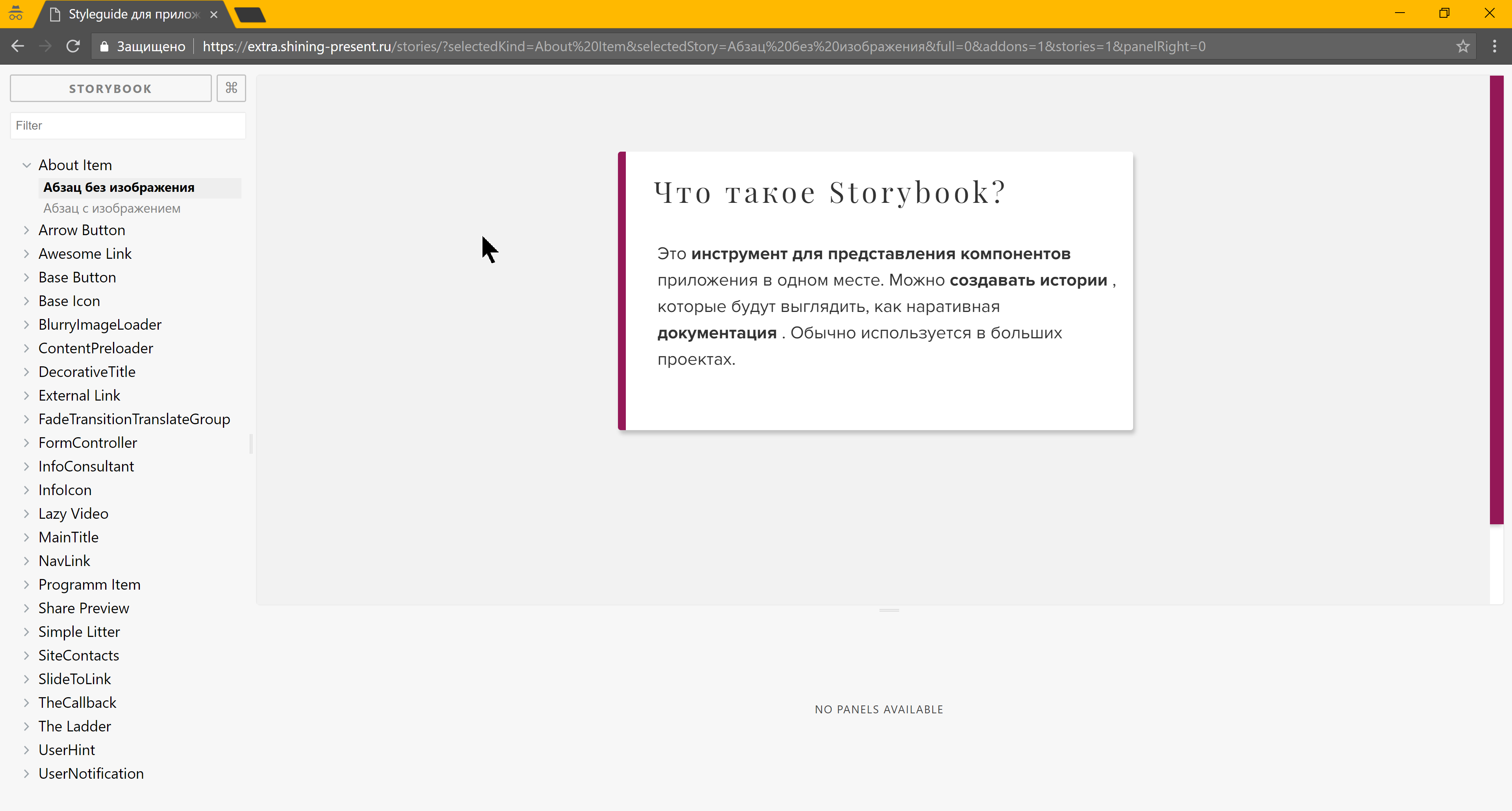Click the keyboard shortcuts command icon

231,88
